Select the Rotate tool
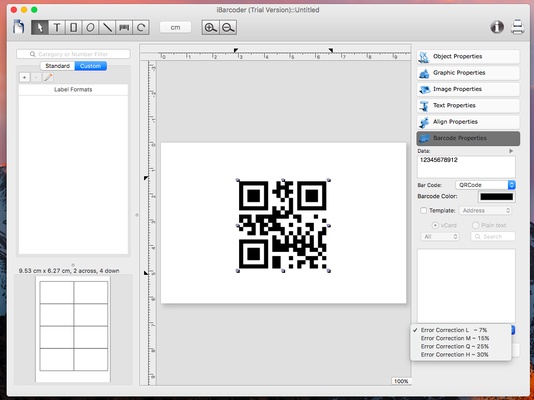The image size is (534, 400). tap(141, 27)
